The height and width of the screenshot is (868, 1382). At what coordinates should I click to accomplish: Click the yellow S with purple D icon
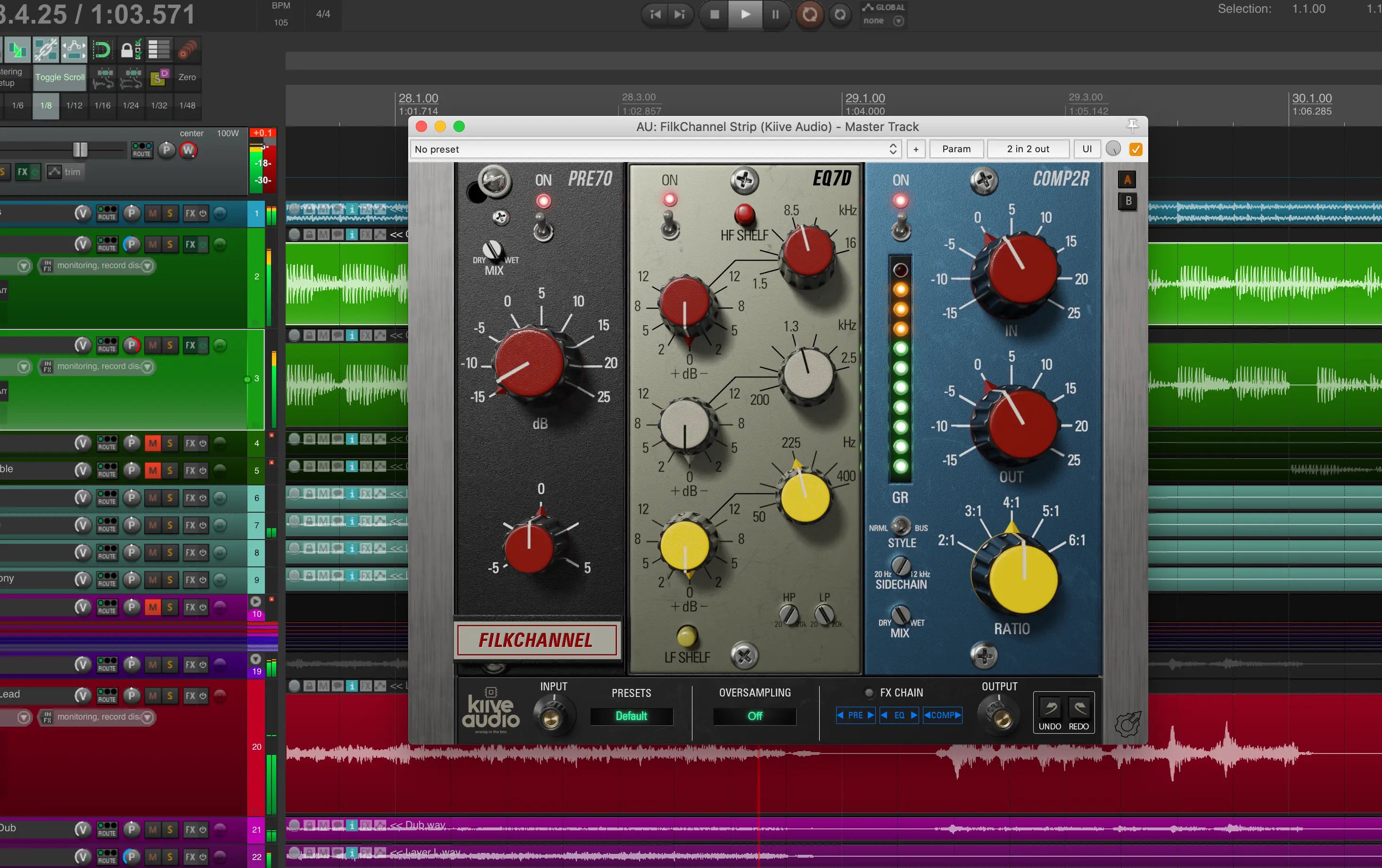coord(159,77)
